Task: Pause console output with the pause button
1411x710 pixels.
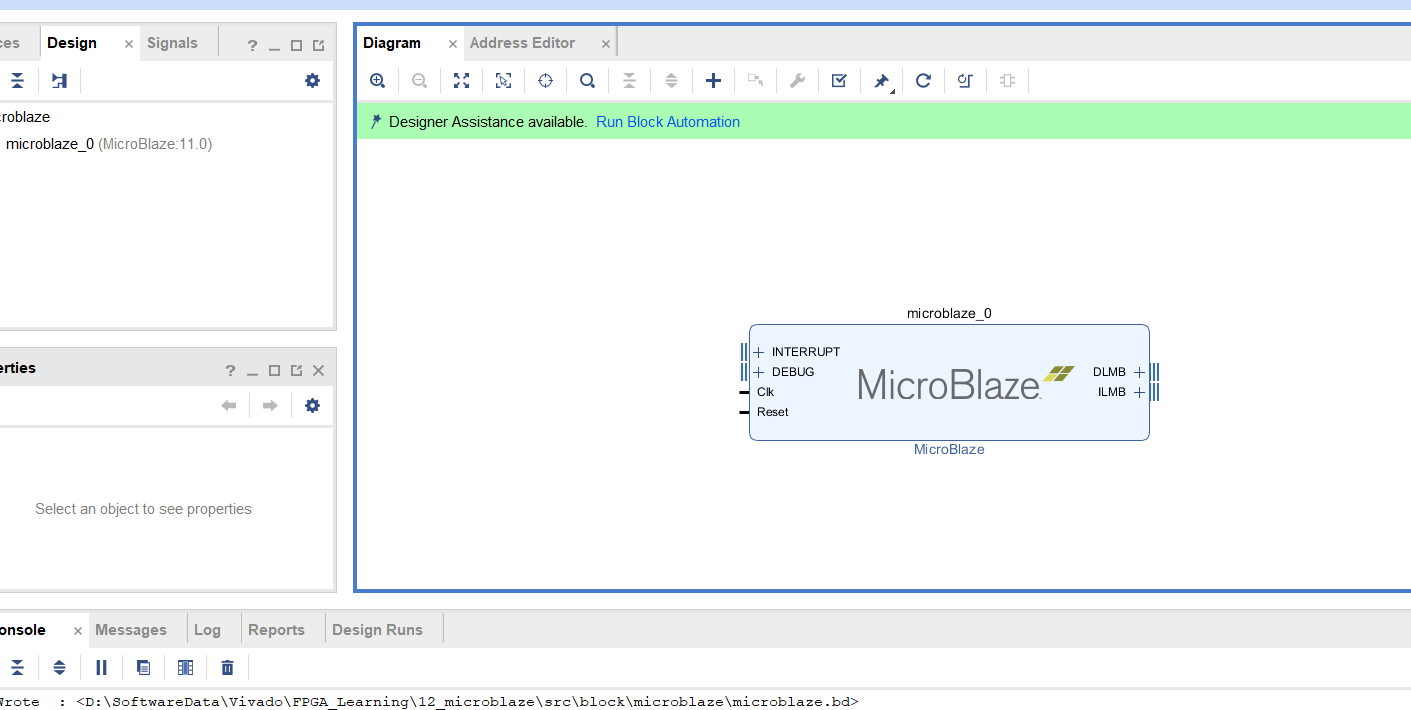Action: coord(101,667)
